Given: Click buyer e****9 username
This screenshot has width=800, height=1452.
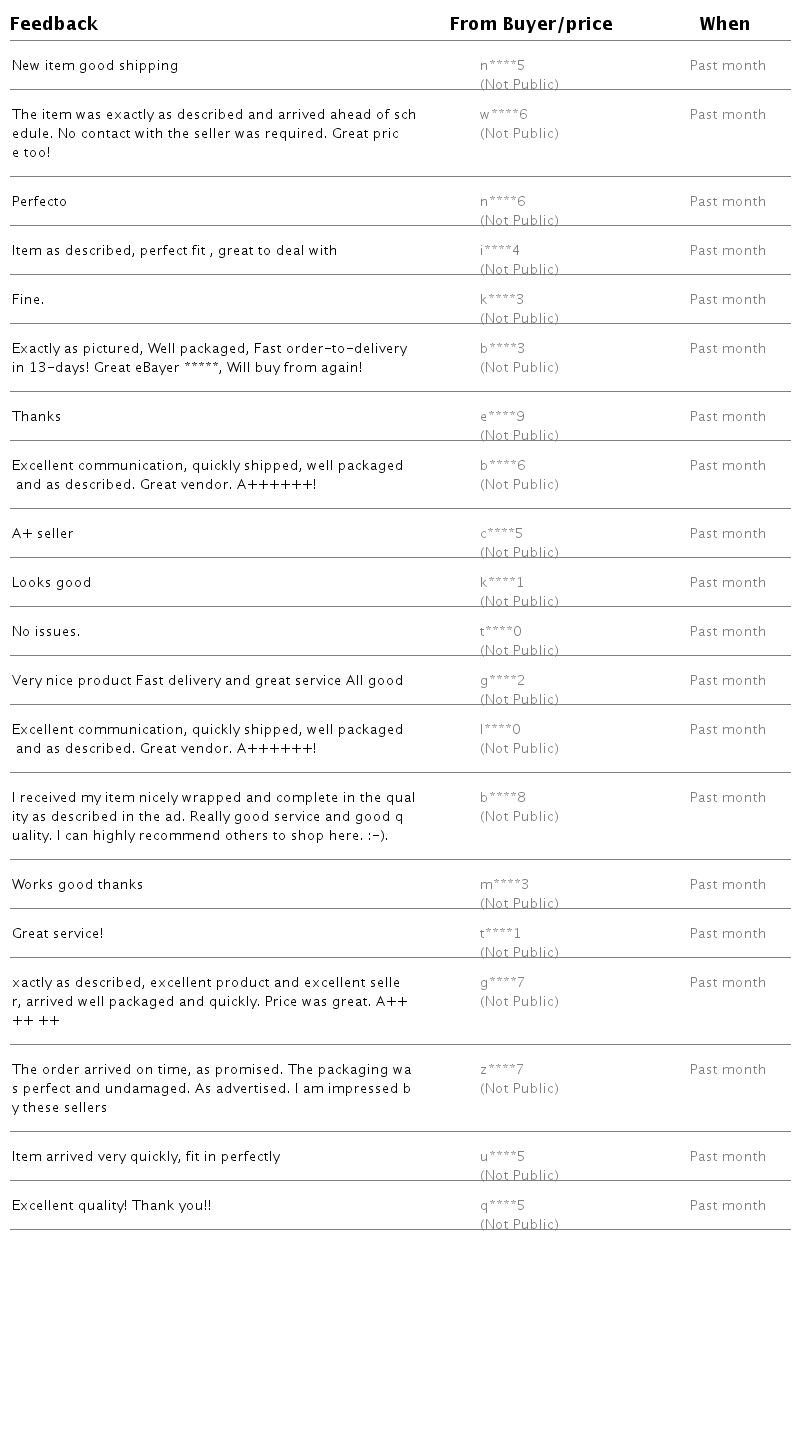Looking at the screenshot, I should click(x=502, y=417).
